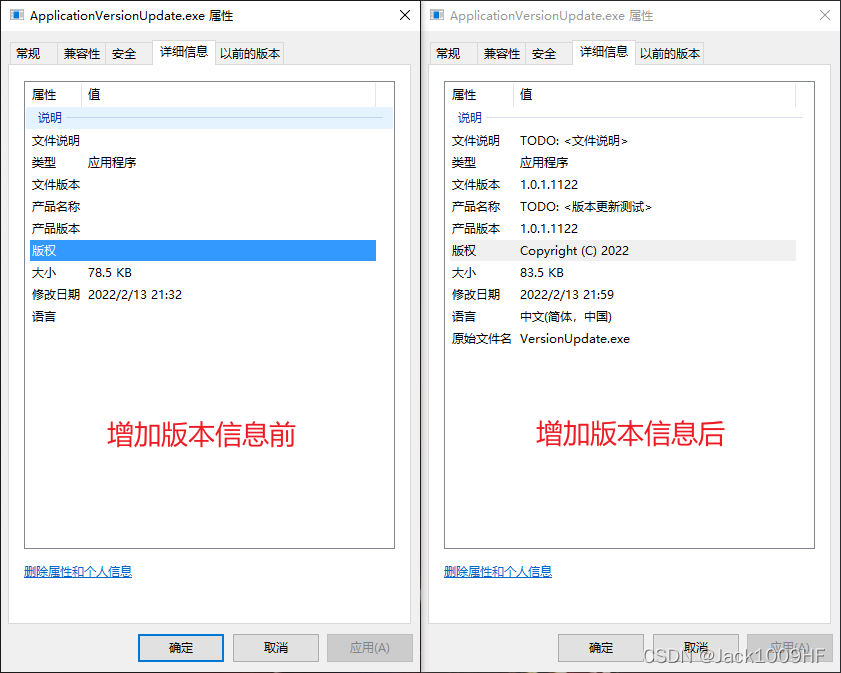Open 安全 tab in left window
The image size is (841, 673).
pos(129,54)
